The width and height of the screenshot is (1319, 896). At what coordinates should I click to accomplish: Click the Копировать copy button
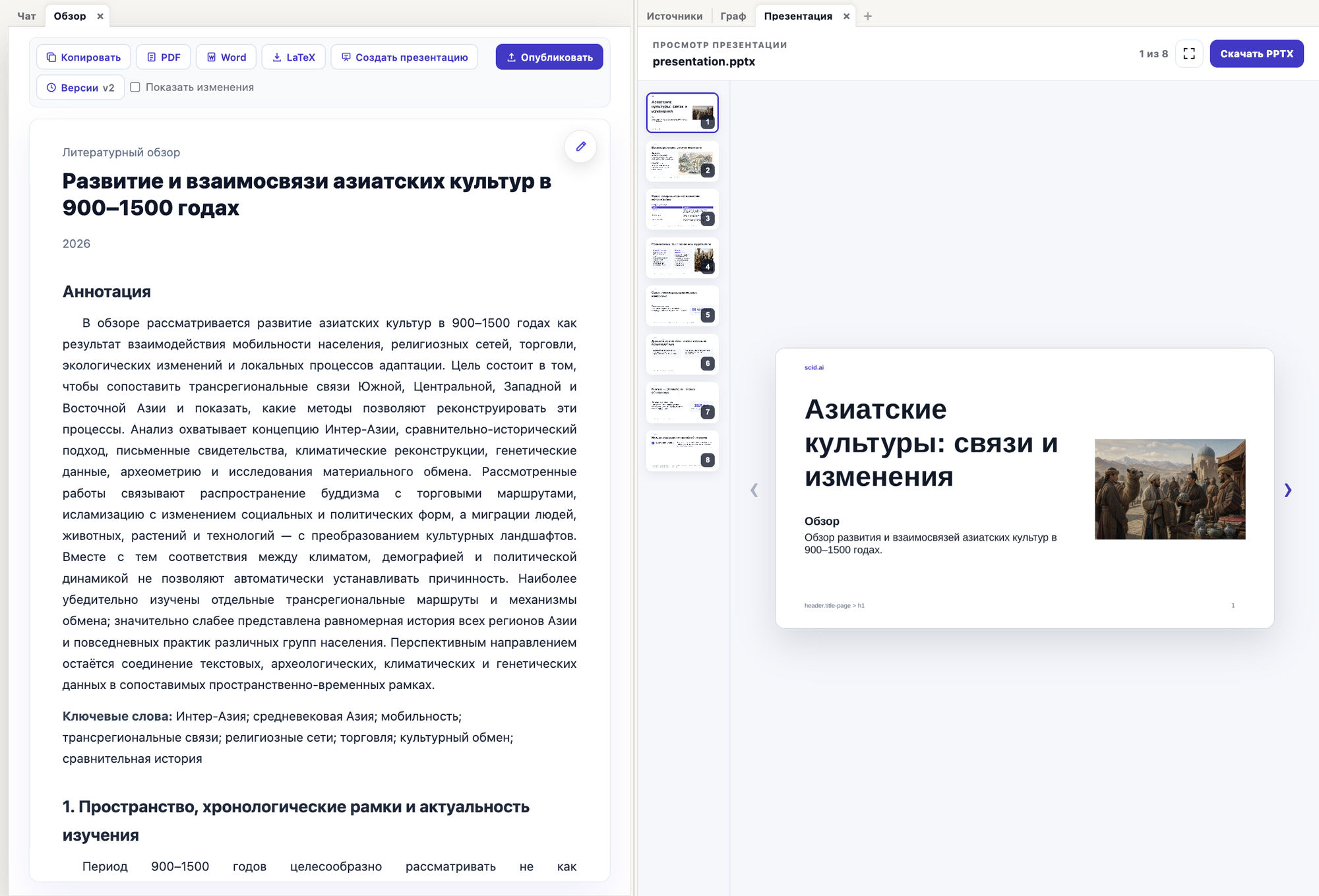click(x=83, y=57)
